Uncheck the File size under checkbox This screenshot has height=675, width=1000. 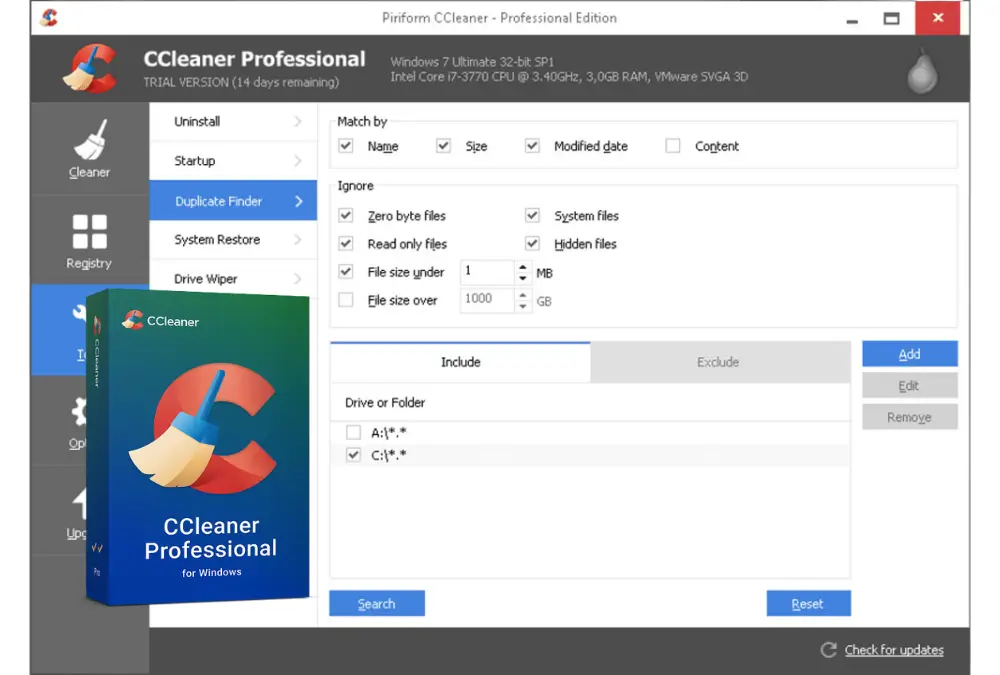pos(346,271)
